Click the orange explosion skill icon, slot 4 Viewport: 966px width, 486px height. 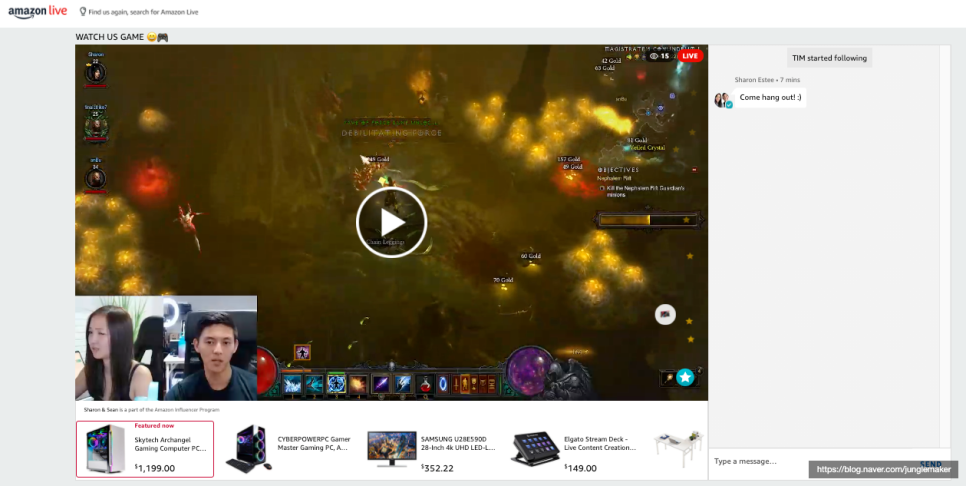click(x=358, y=384)
